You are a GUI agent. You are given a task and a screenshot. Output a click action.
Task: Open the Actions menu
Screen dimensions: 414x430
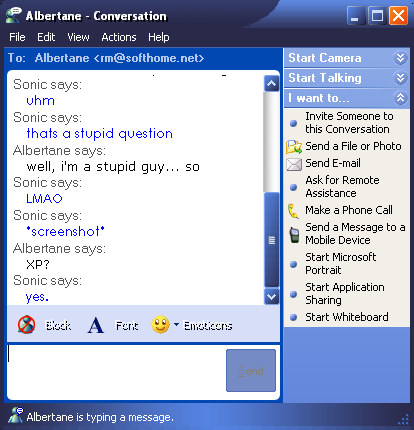click(119, 37)
